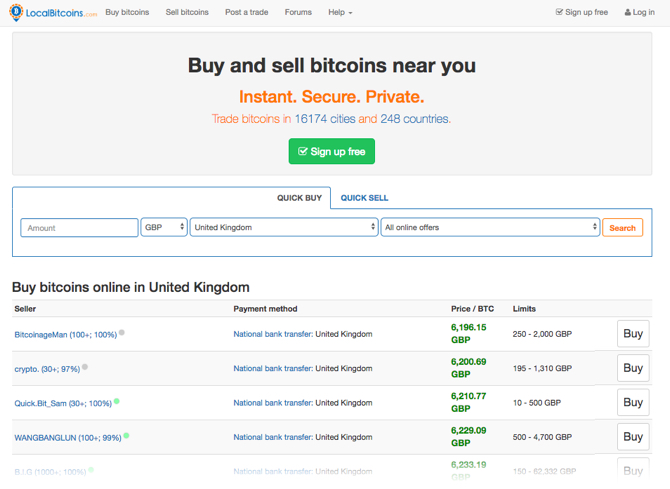This screenshot has height=489, width=670.
Task: Open seller BitcoinageMan profile
Action: coord(66,335)
